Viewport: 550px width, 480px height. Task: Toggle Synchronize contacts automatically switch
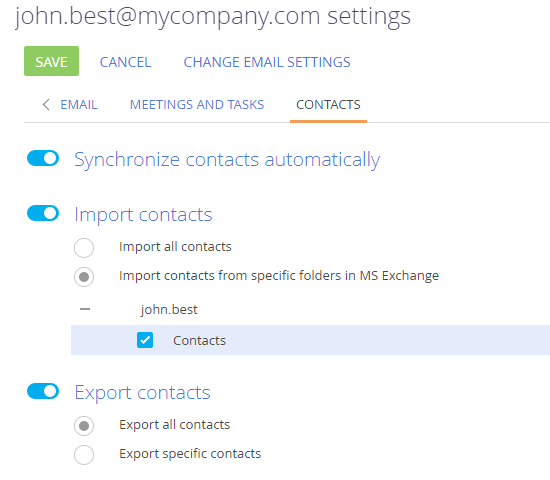pos(43,158)
